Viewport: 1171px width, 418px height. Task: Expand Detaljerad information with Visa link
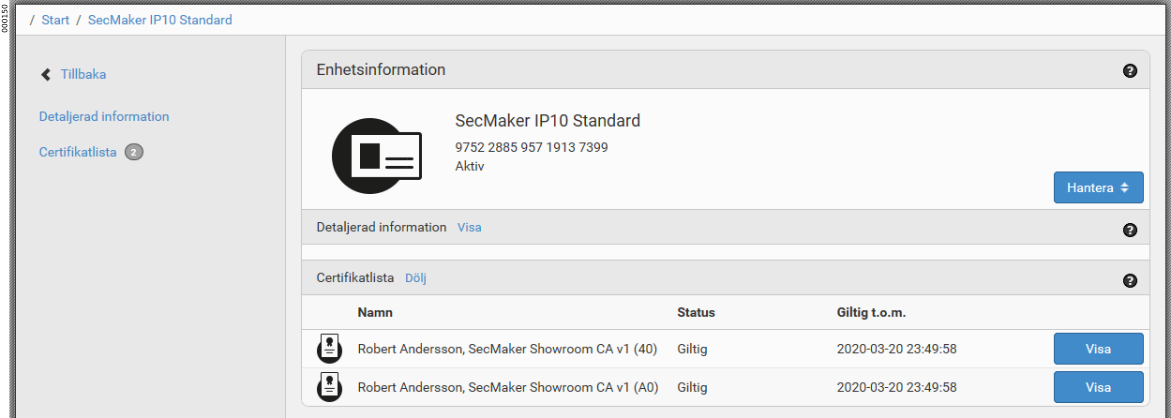pyautogui.click(x=469, y=227)
